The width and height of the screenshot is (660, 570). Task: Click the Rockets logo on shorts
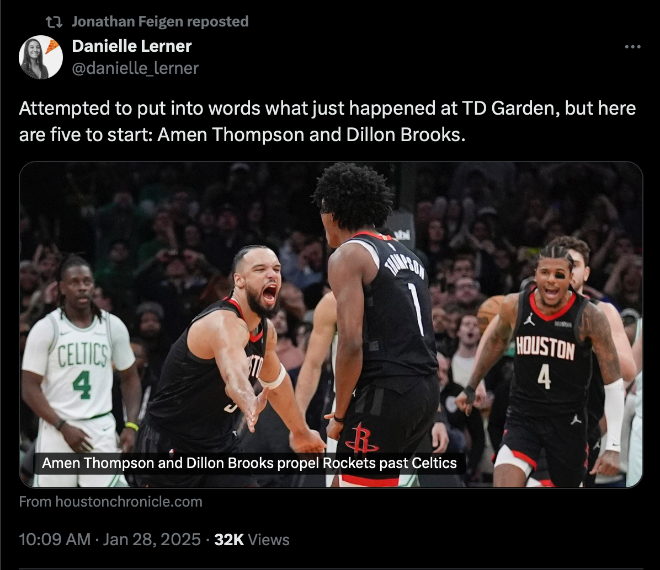361,439
